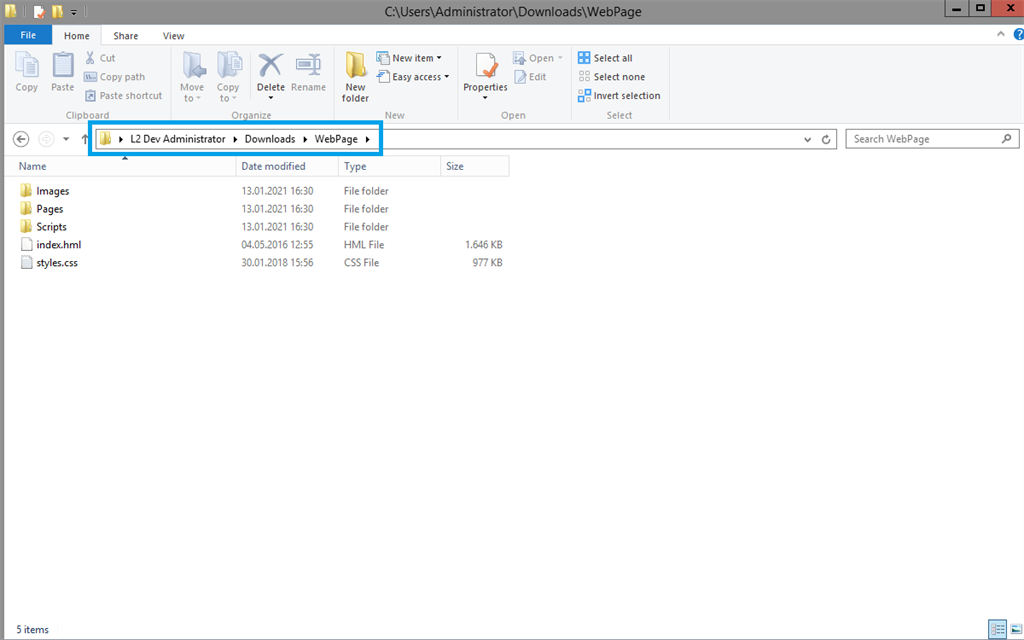Click the Up one level arrow
Screen dimensions: 1024x640
[84, 140]
